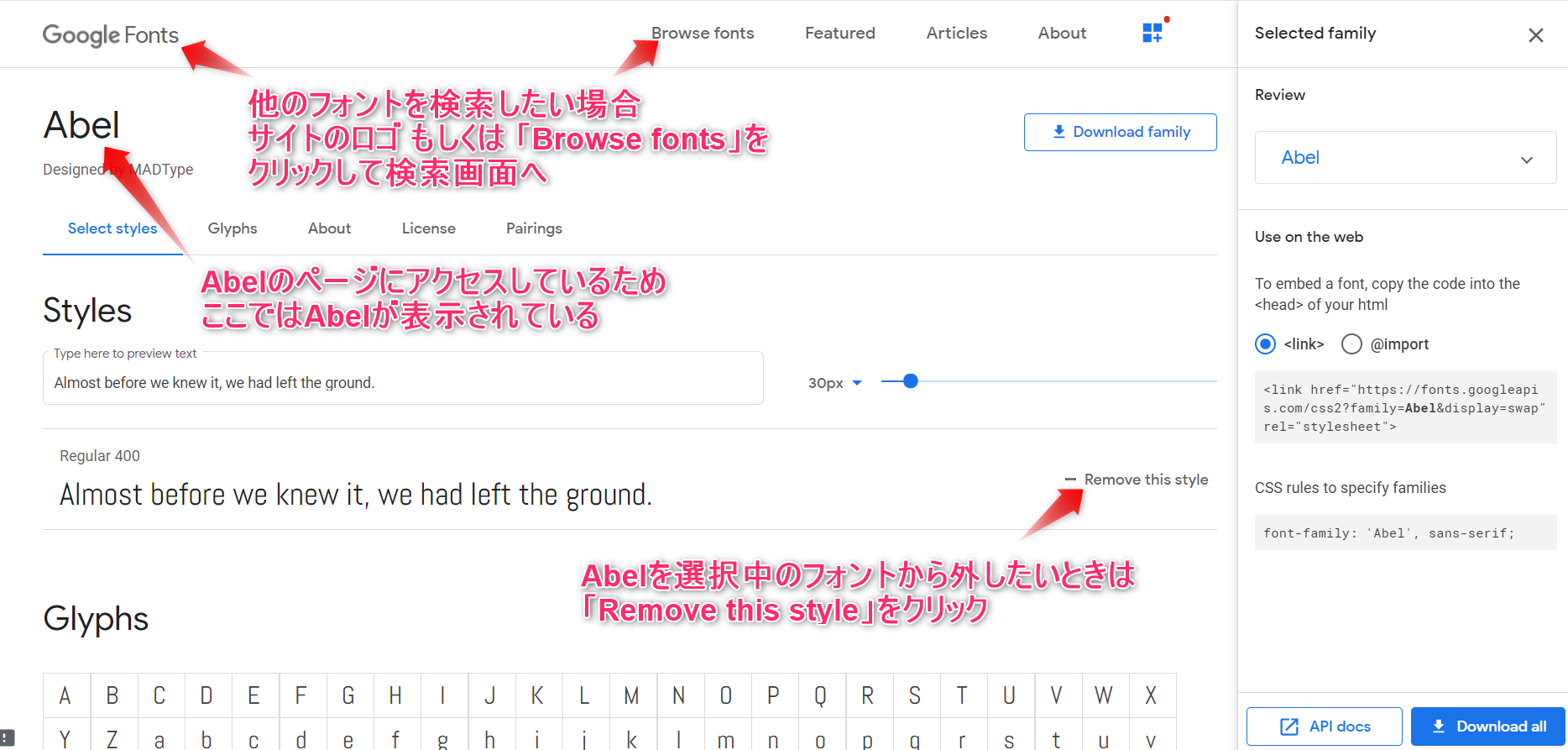Image resolution: width=1568 pixels, height=750 pixels.
Task: Click the preview text input field
Action: click(x=403, y=383)
